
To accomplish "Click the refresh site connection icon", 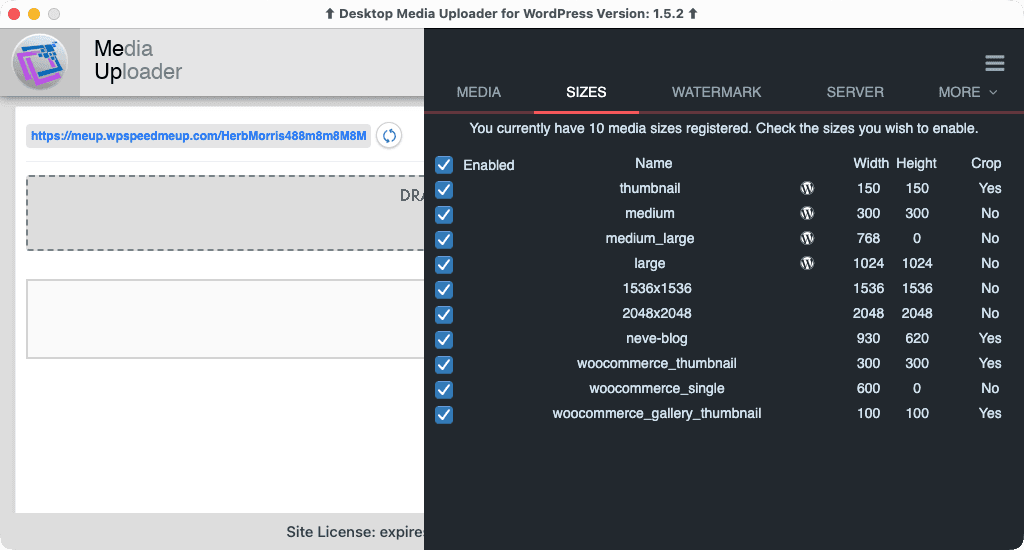I will 389,136.
